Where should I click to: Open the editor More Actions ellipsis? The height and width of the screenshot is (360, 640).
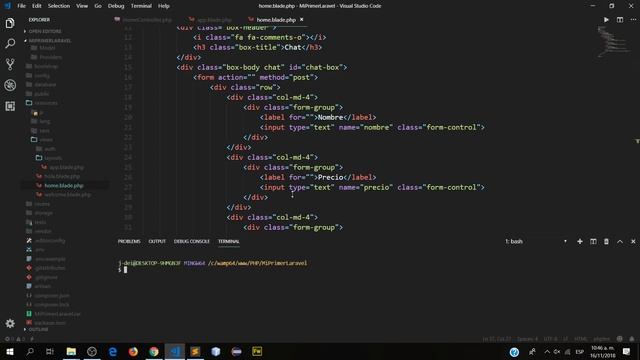[633, 20]
